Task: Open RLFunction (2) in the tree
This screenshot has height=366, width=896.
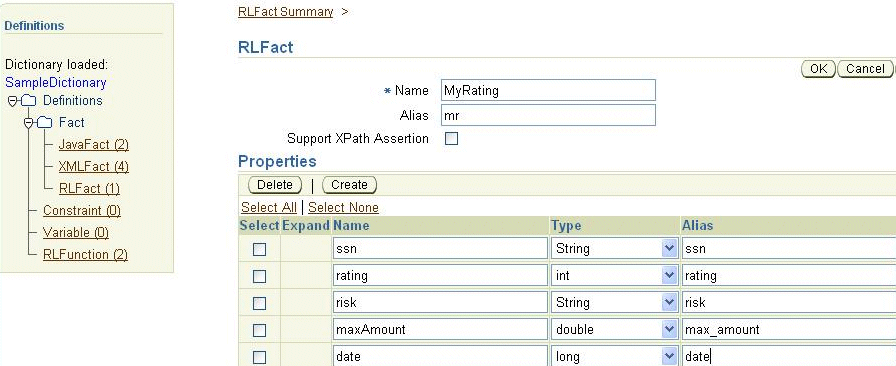Action: point(85,254)
